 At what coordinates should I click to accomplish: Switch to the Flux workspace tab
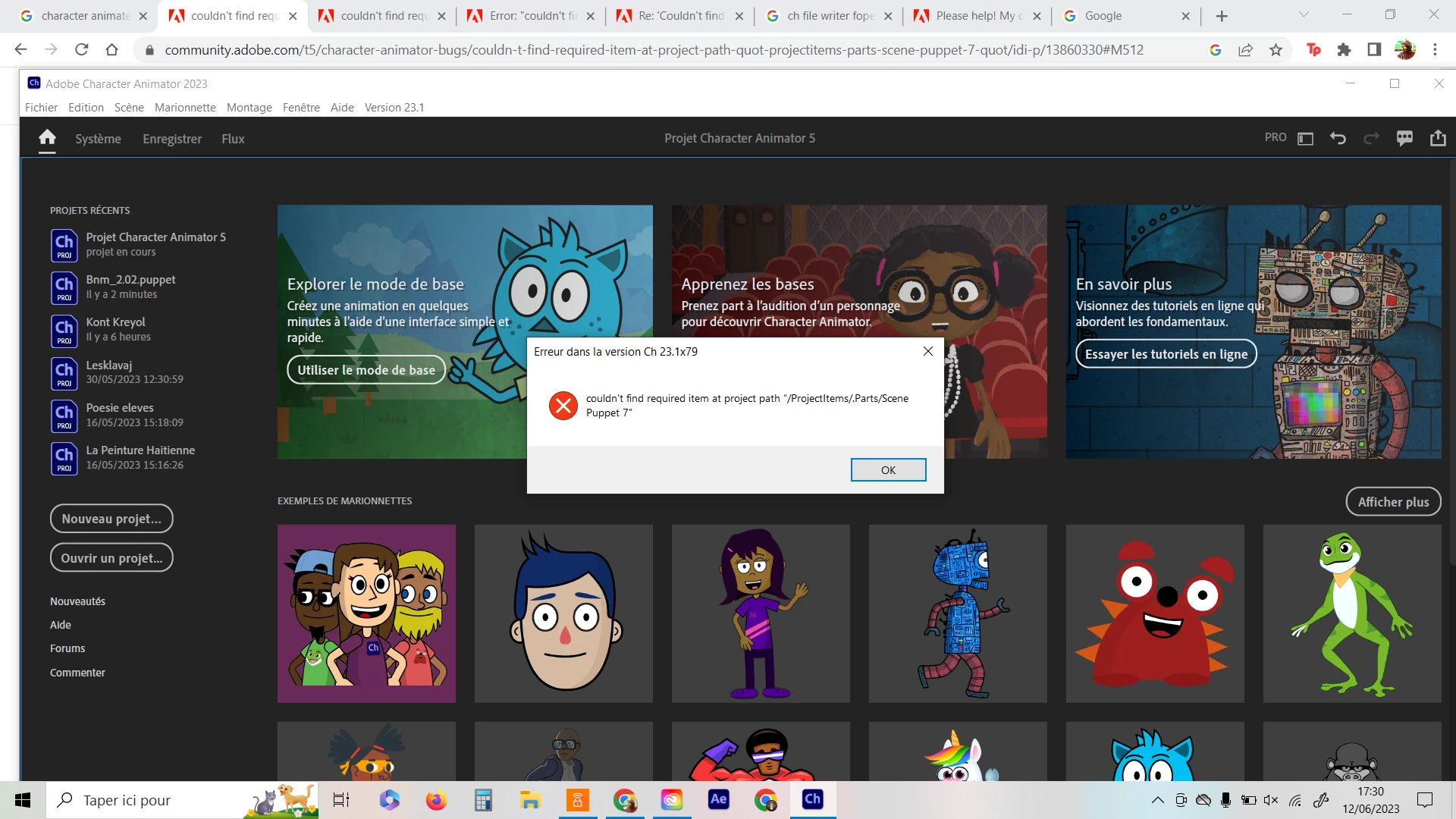[x=233, y=139]
